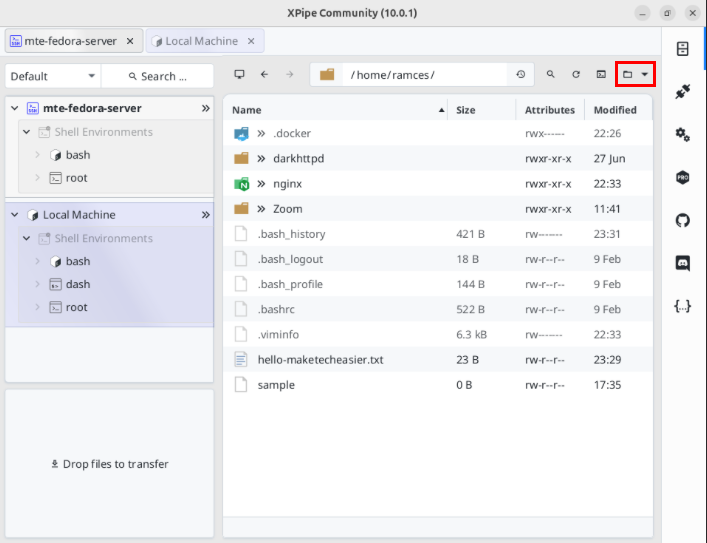Sort files by Modified column
The height and width of the screenshot is (543, 707).
coord(618,110)
